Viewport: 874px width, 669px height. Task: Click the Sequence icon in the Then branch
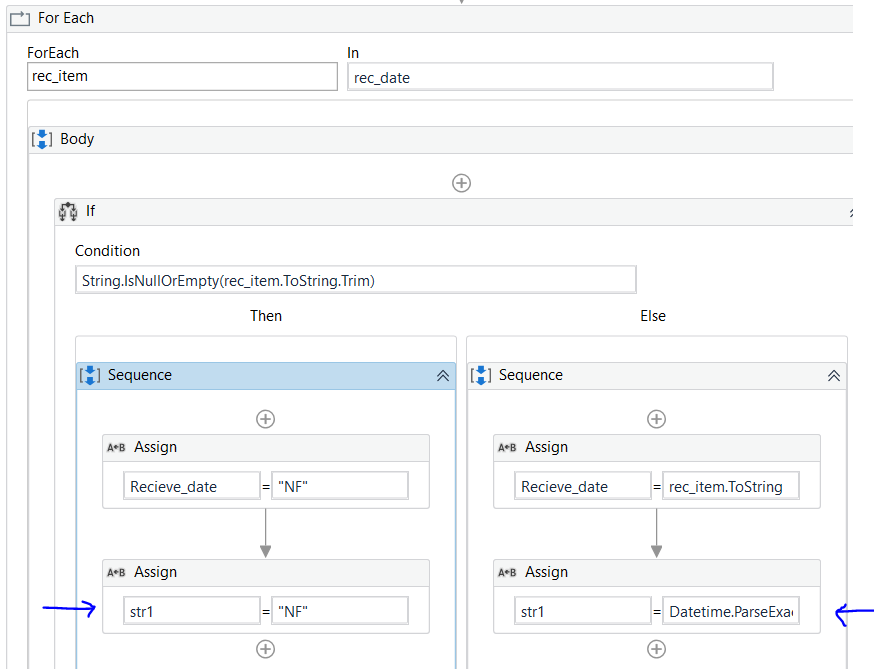point(90,374)
